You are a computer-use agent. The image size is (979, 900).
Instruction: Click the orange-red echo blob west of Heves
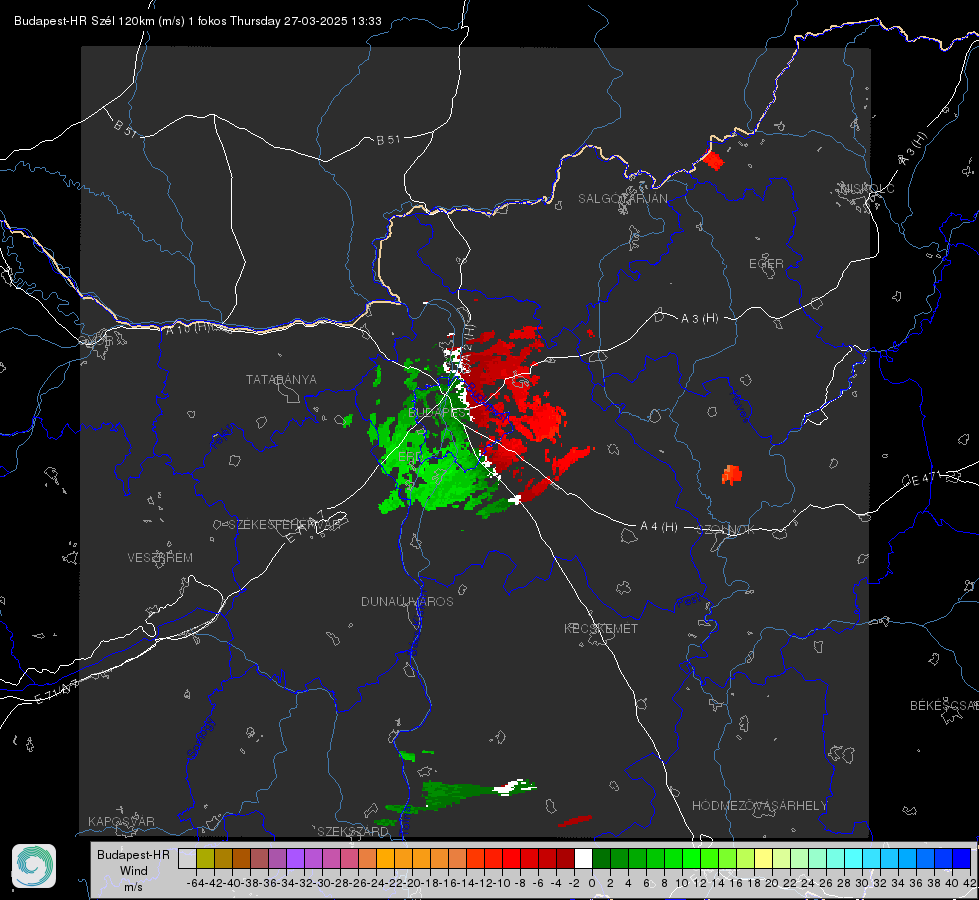732,475
